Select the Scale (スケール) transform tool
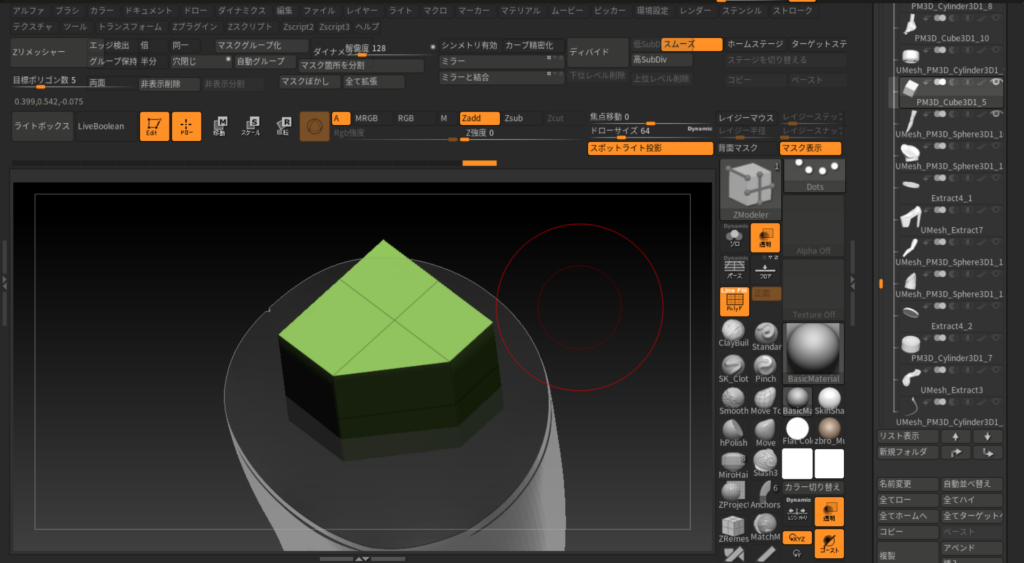This screenshot has height=563, width=1024. [250, 126]
